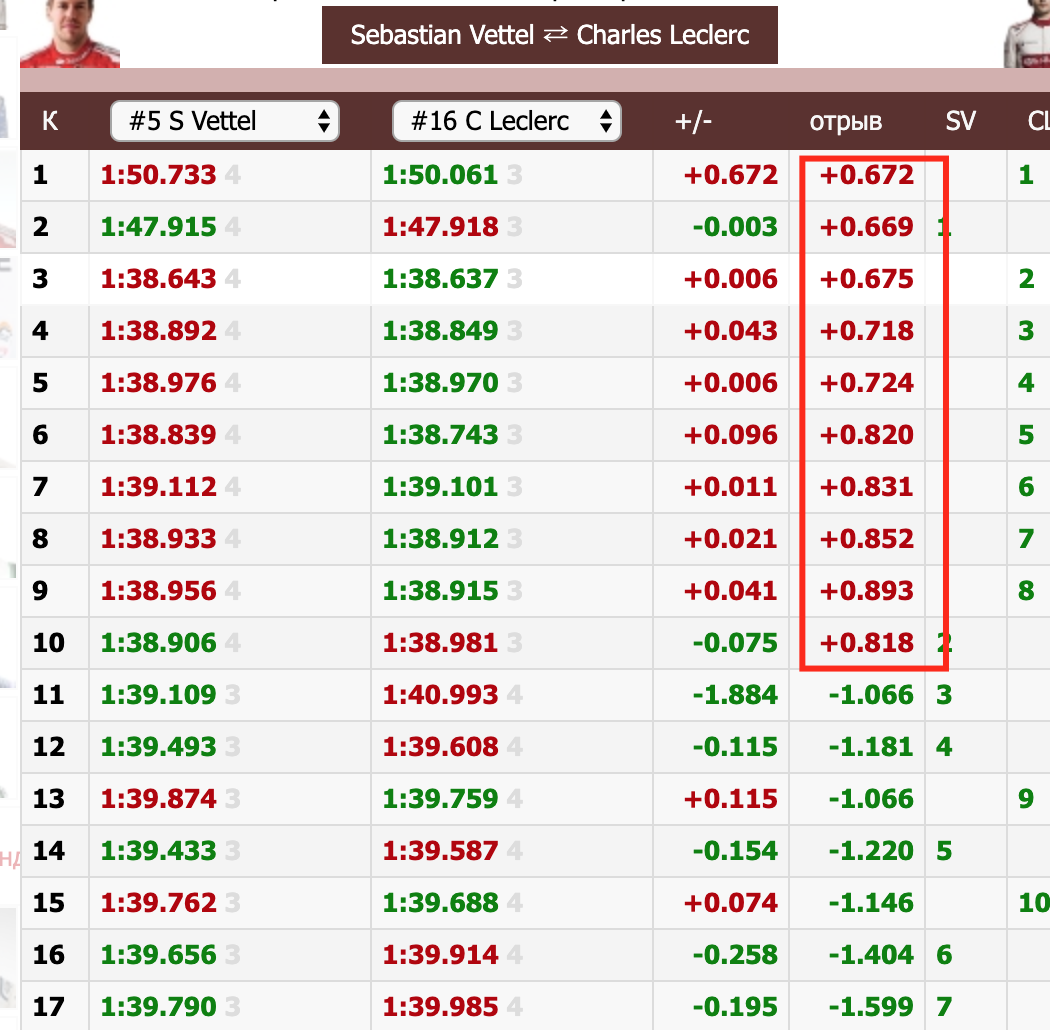Click the +0.675 gap value on lap 3
This screenshot has height=1030, width=1050.
tap(867, 279)
